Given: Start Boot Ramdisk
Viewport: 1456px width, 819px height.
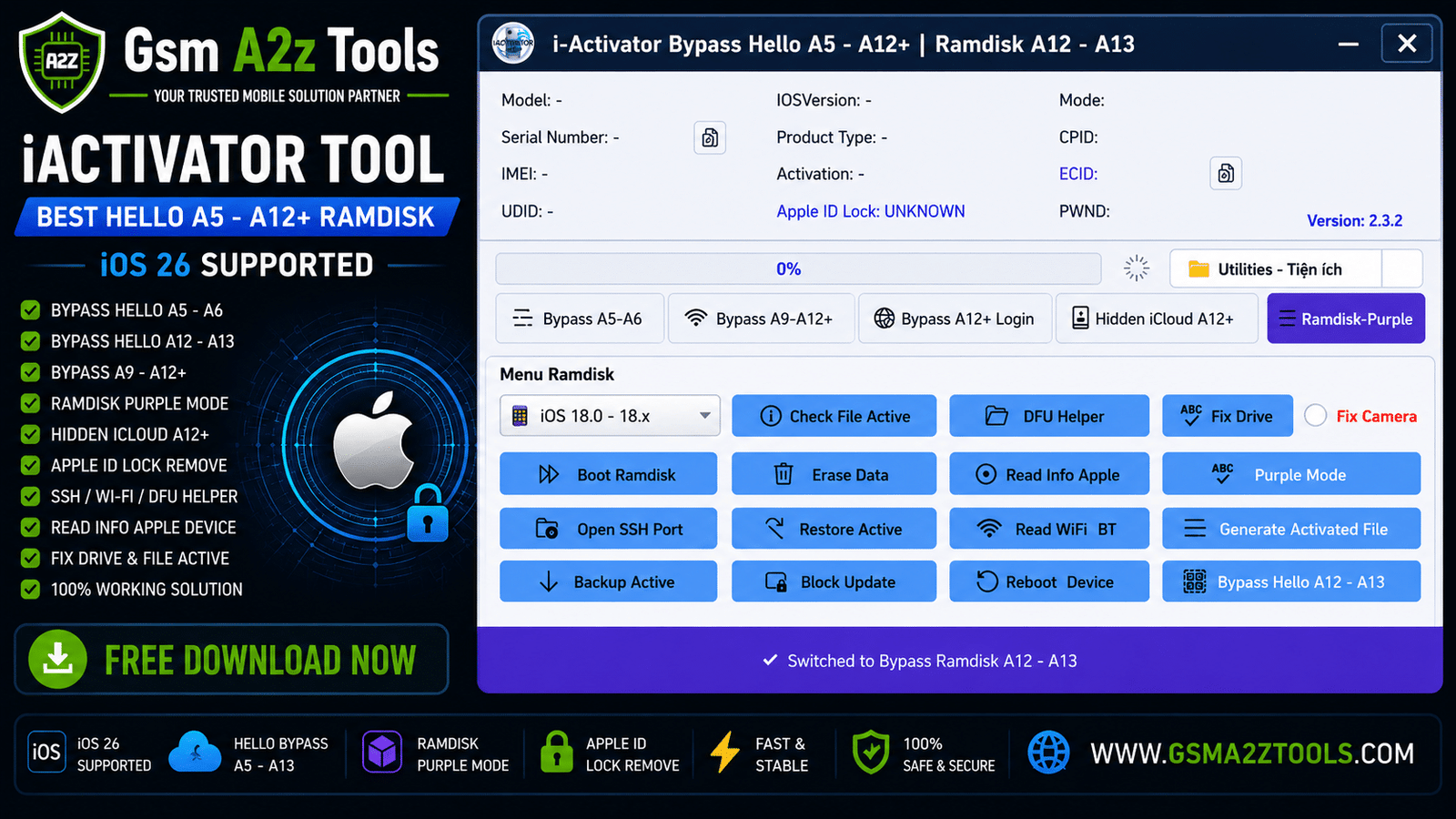Looking at the screenshot, I should click(x=608, y=474).
